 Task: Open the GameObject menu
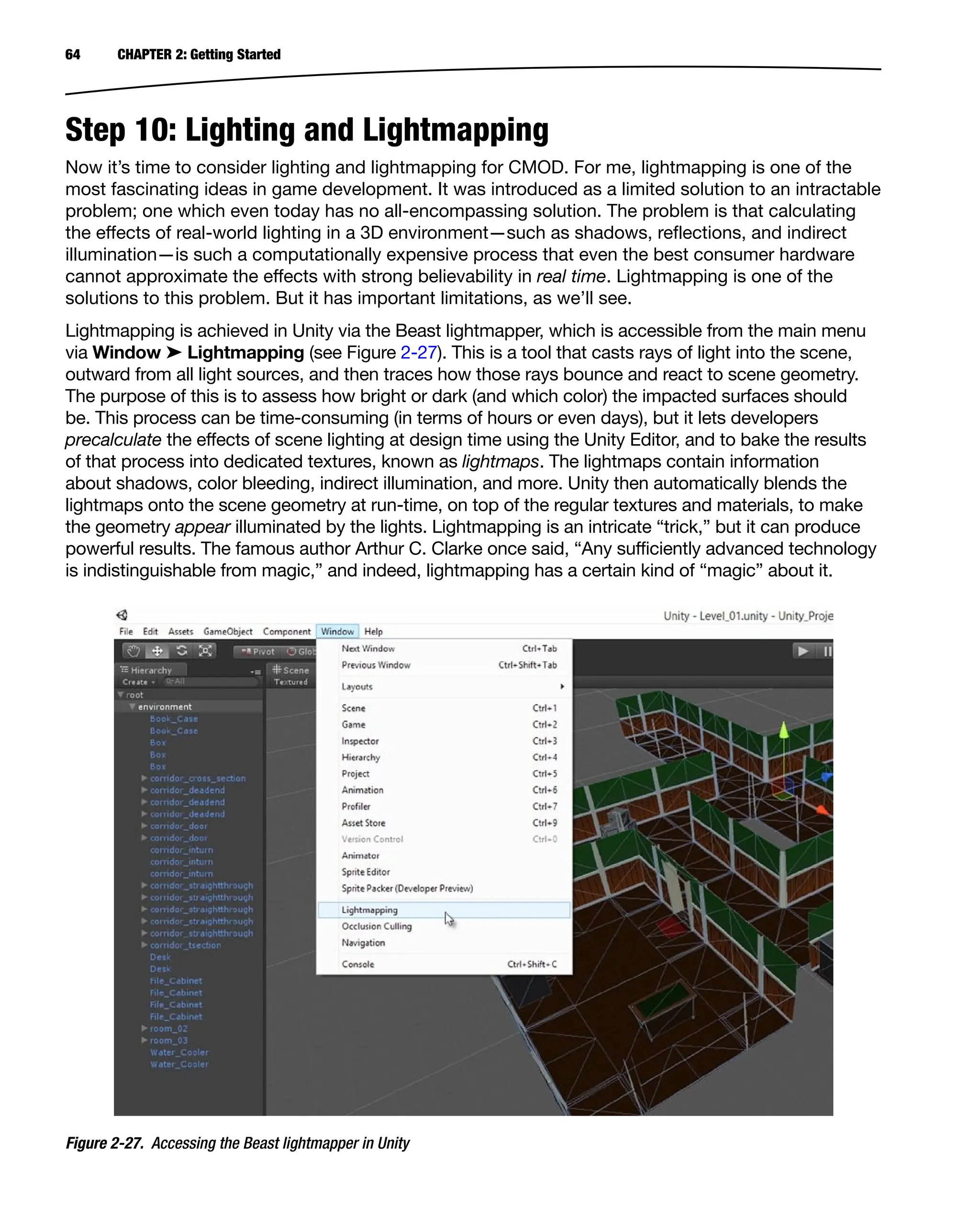(228, 631)
